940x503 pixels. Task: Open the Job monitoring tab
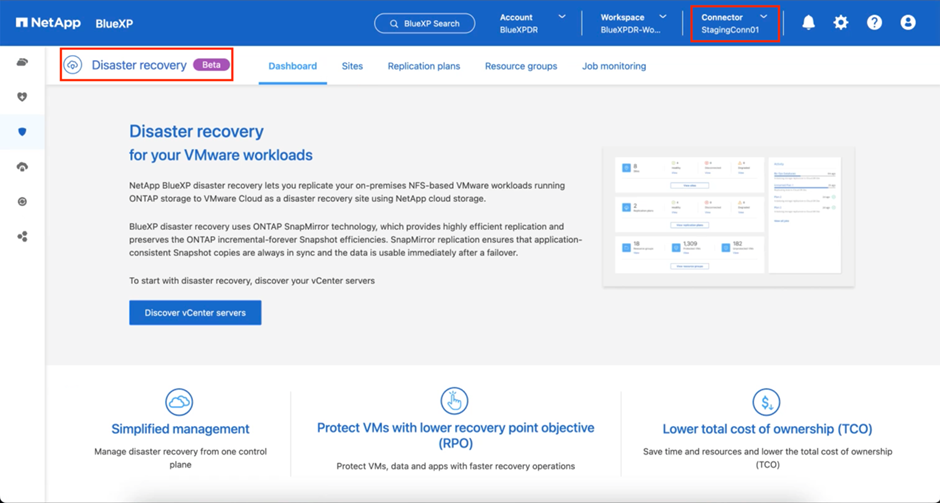614,66
